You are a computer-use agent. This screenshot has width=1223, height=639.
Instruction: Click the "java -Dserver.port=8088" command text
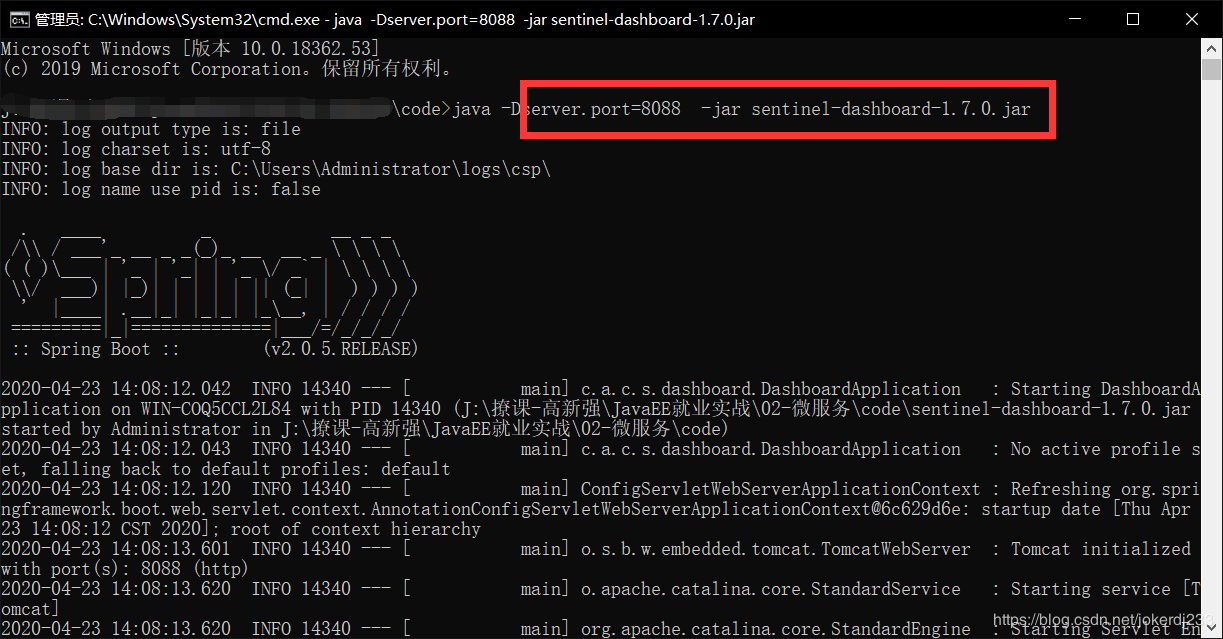click(x=567, y=109)
